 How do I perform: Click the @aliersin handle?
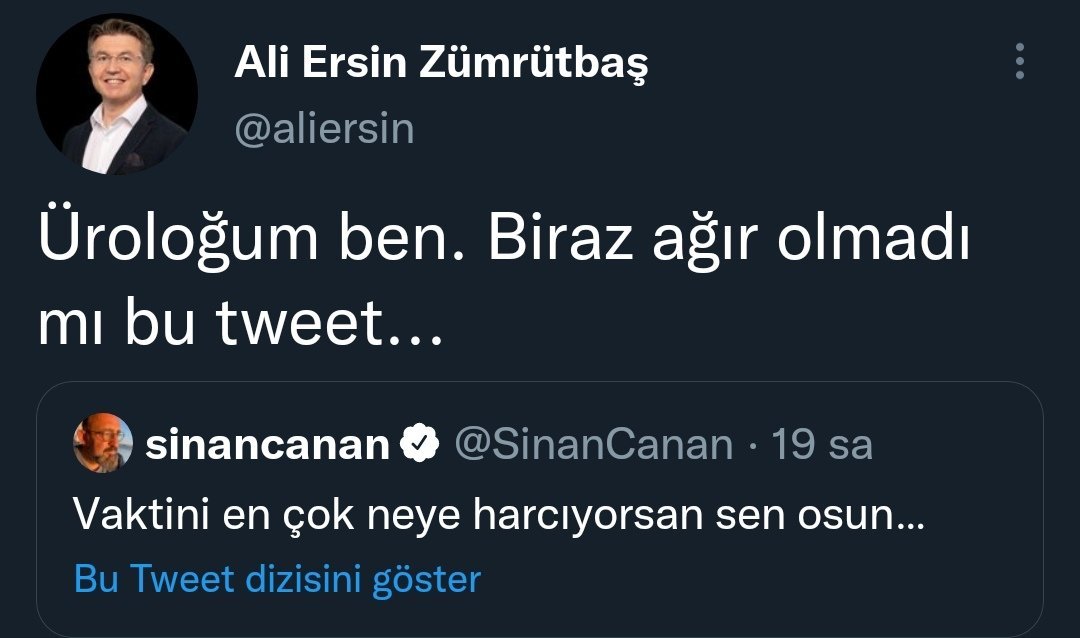point(324,129)
